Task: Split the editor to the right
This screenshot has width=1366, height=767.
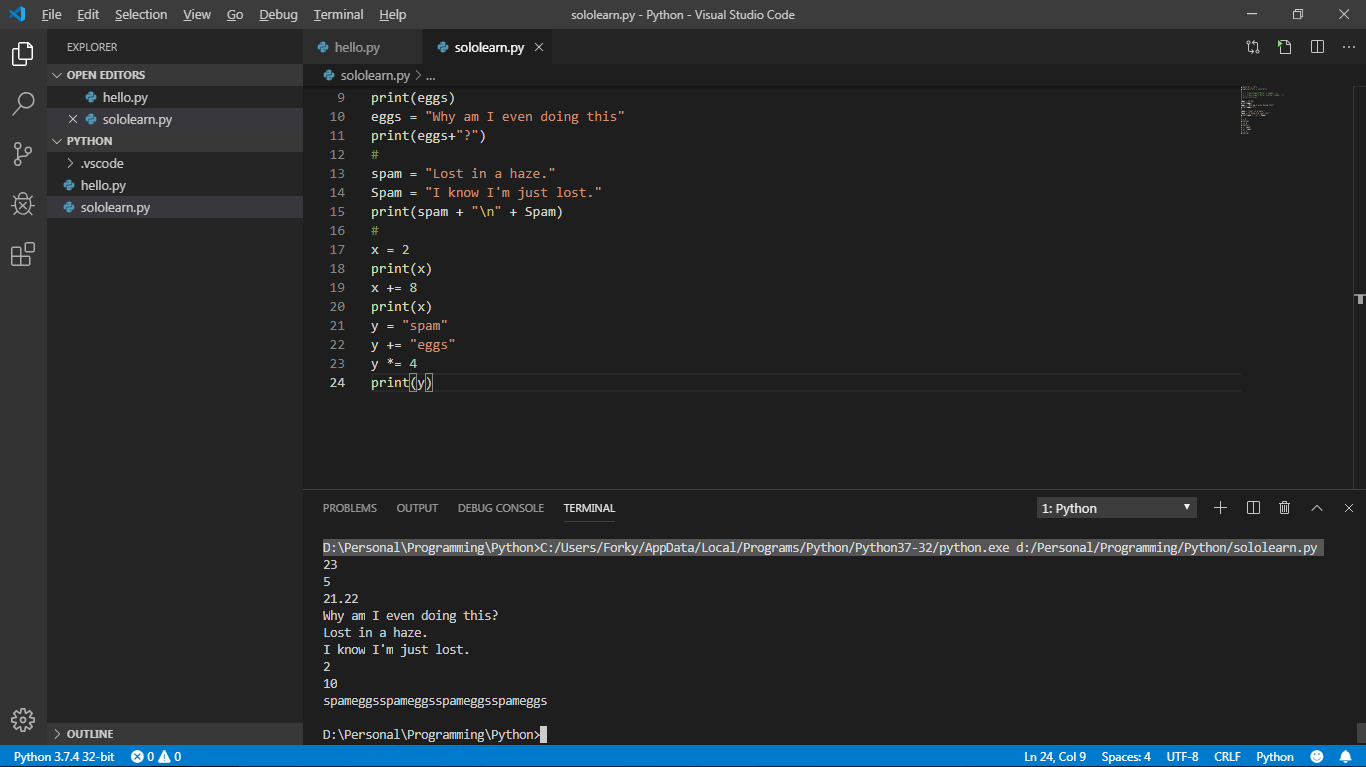Action: click(1317, 47)
